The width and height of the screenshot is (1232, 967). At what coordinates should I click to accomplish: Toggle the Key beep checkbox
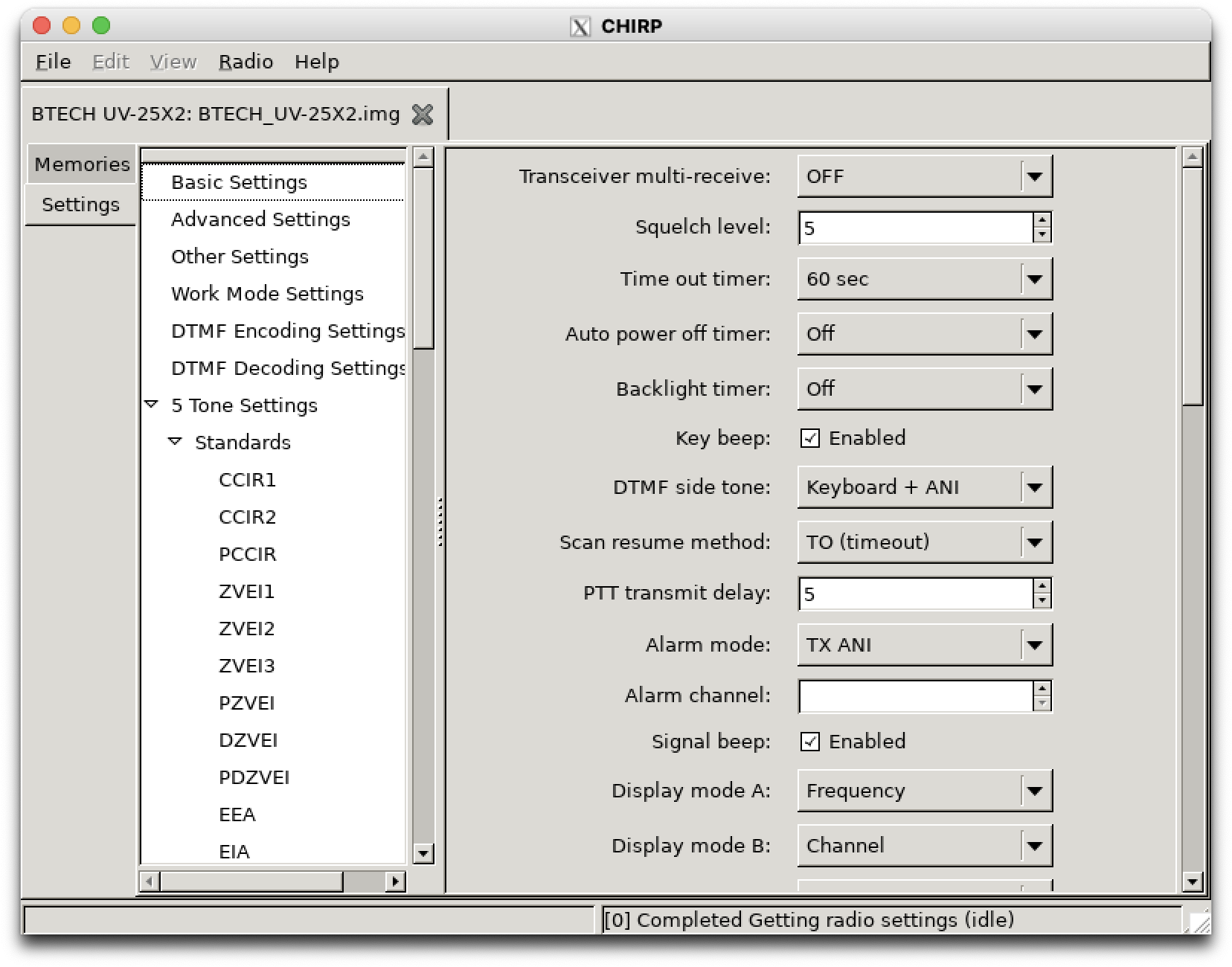[810, 438]
